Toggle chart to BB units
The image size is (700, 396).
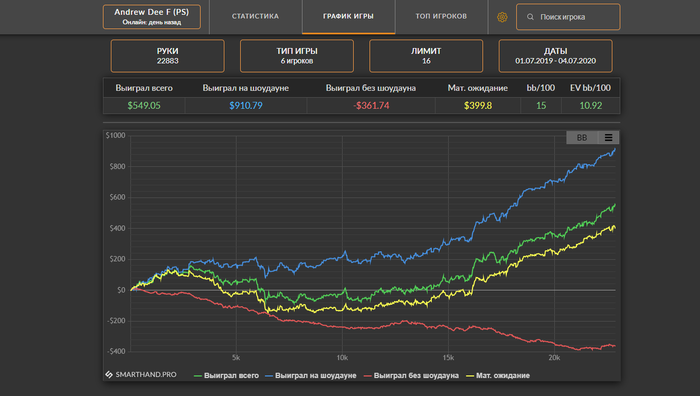click(x=582, y=138)
